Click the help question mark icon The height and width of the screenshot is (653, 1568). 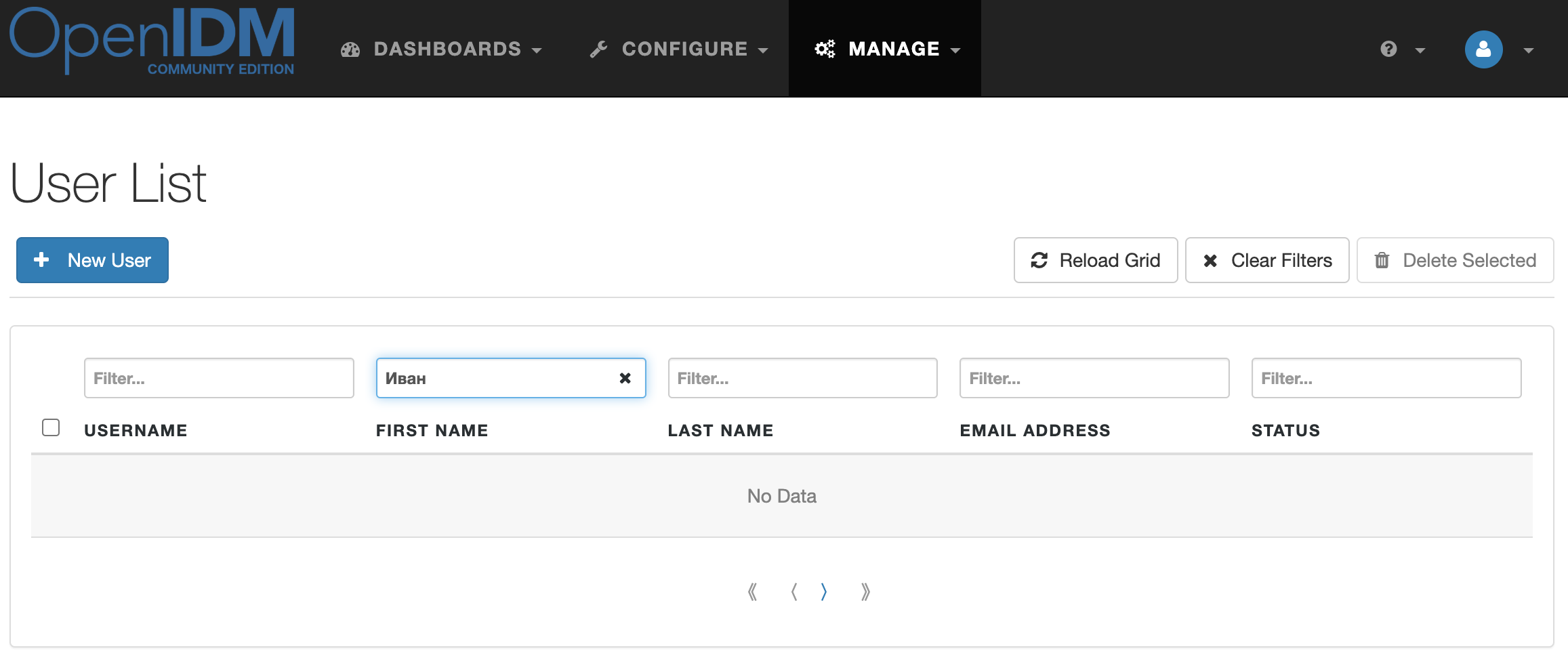[x=1388, y=49]
